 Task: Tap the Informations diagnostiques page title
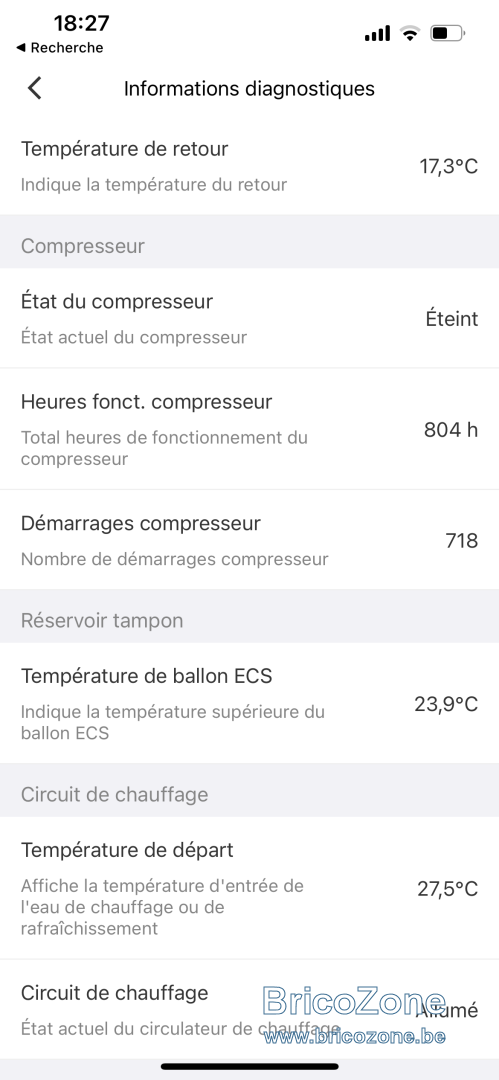pos(250,89)
